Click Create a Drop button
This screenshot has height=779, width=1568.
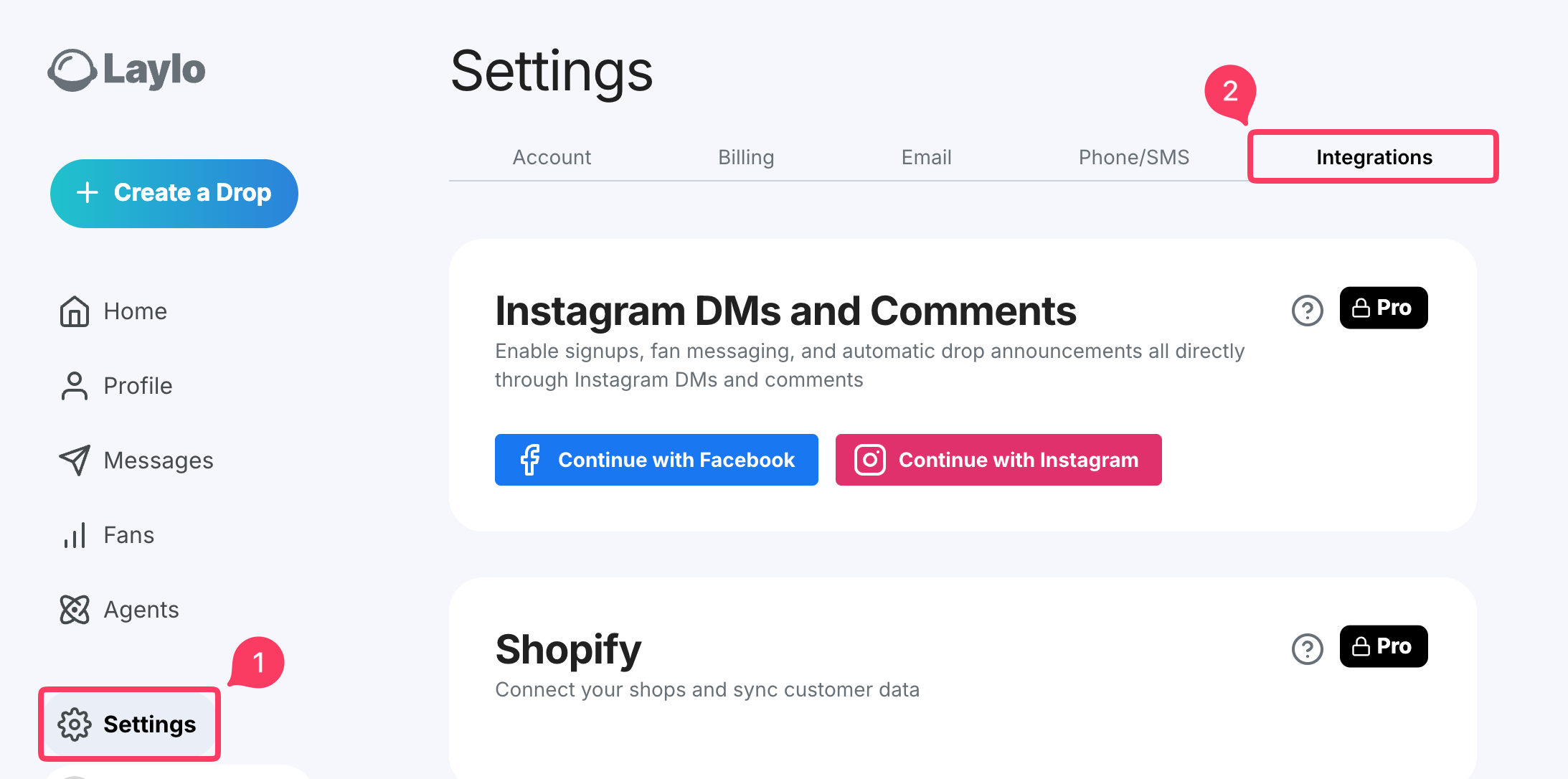174,193
